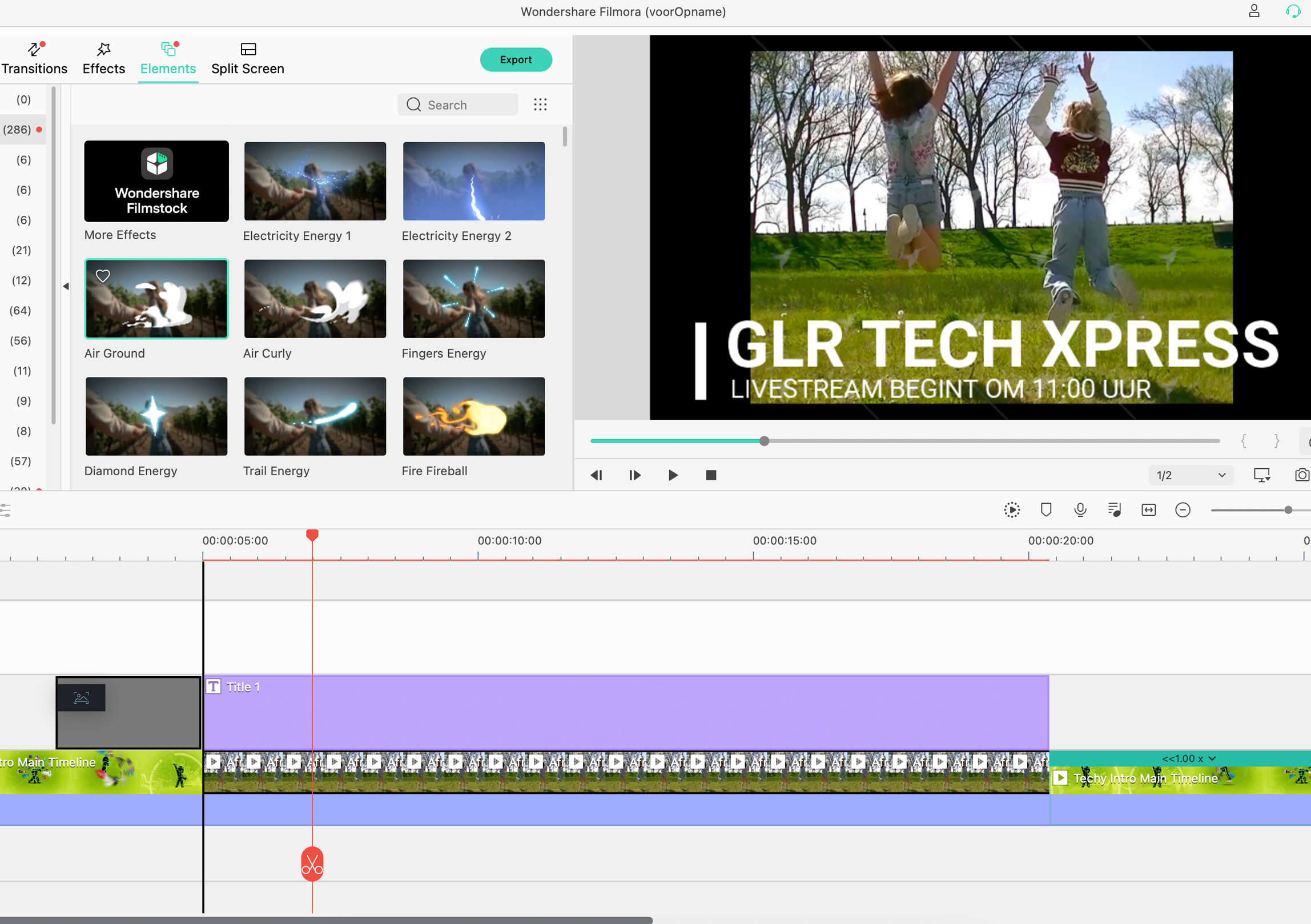Select the category with (286) items
The width and height of the screenshot is (1311, 924).
tap(22, 130)
